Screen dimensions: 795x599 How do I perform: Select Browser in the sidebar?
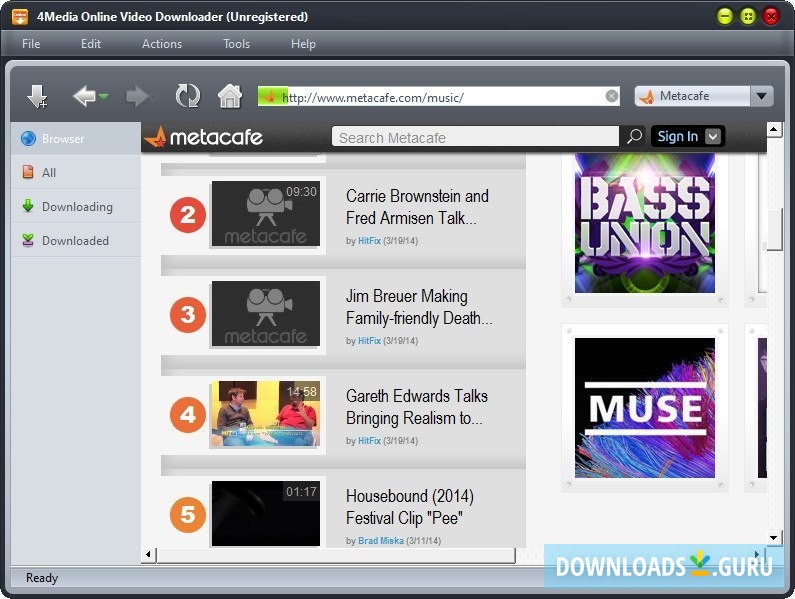pos(76,138)
